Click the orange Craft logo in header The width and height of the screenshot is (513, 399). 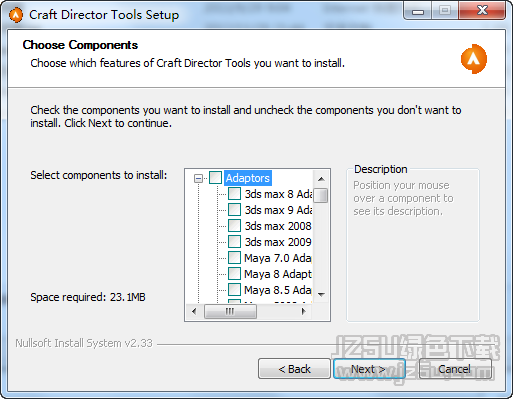(474, 59)
